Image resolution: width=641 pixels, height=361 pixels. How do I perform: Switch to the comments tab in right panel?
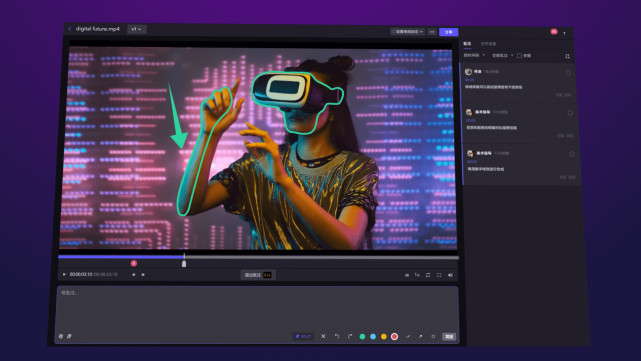(467, 44)
